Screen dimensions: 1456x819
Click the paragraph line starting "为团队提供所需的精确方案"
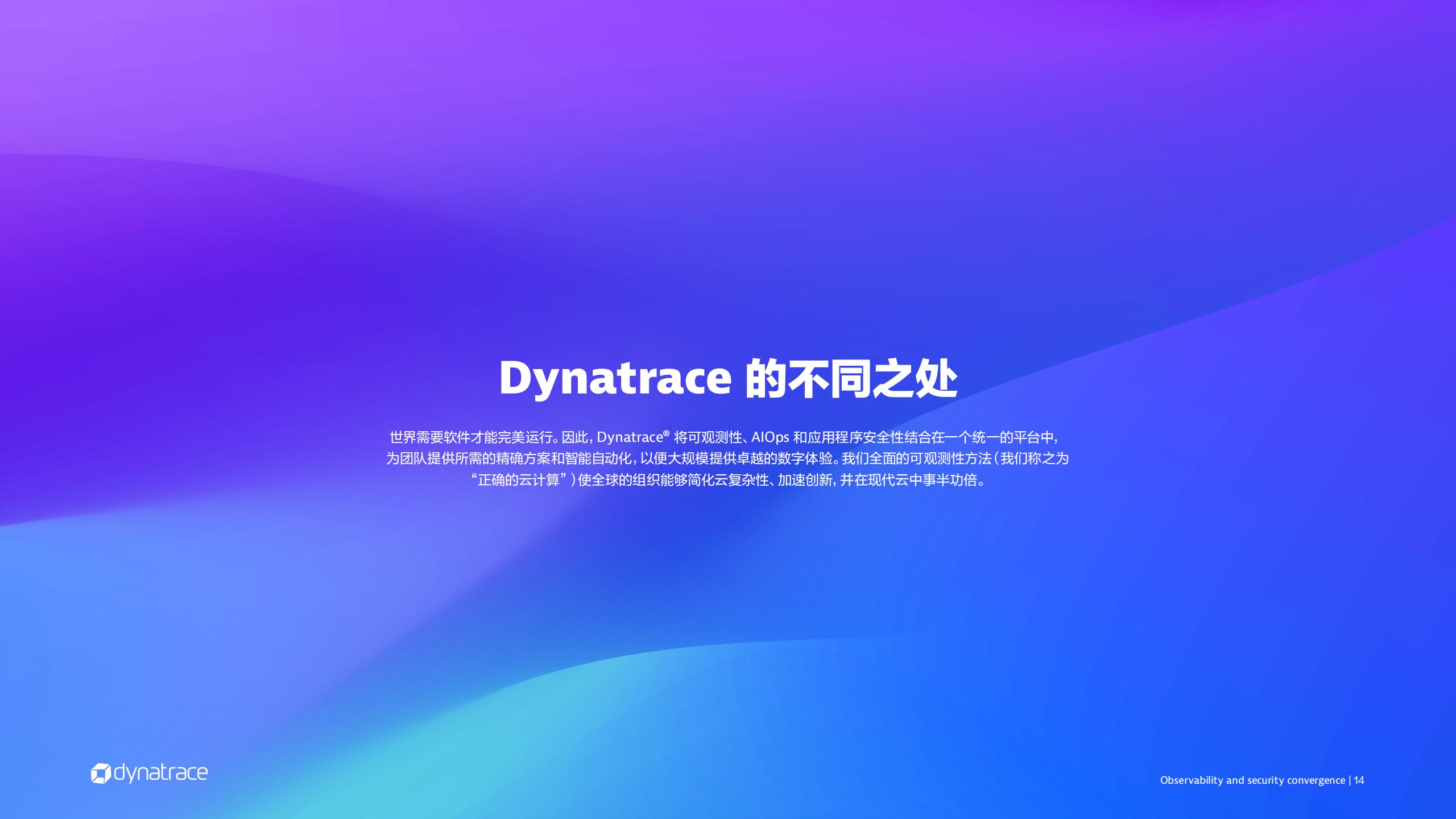727,458
